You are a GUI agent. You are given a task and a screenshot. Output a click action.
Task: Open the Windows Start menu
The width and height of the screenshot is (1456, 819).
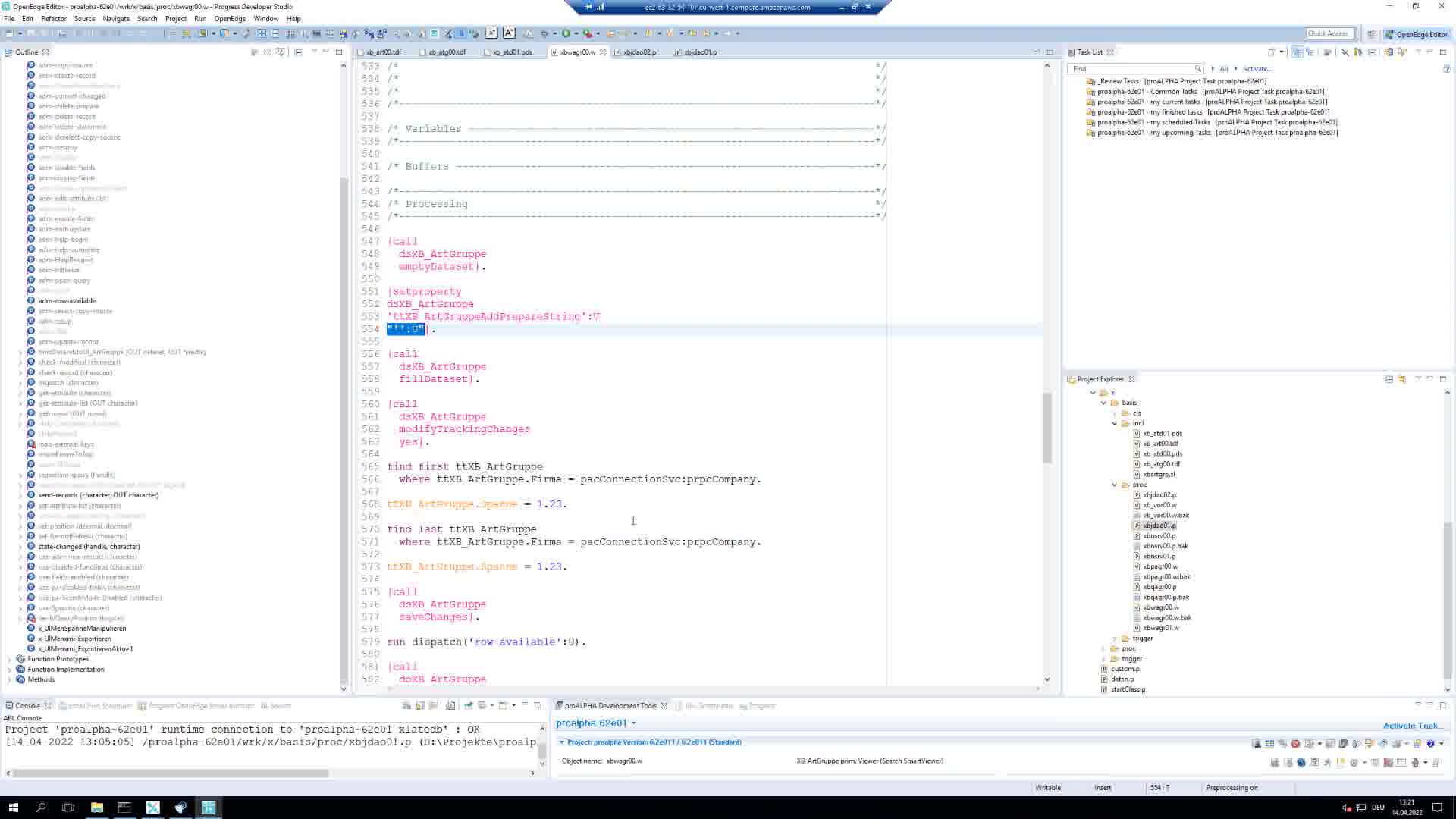click(13, 808)
